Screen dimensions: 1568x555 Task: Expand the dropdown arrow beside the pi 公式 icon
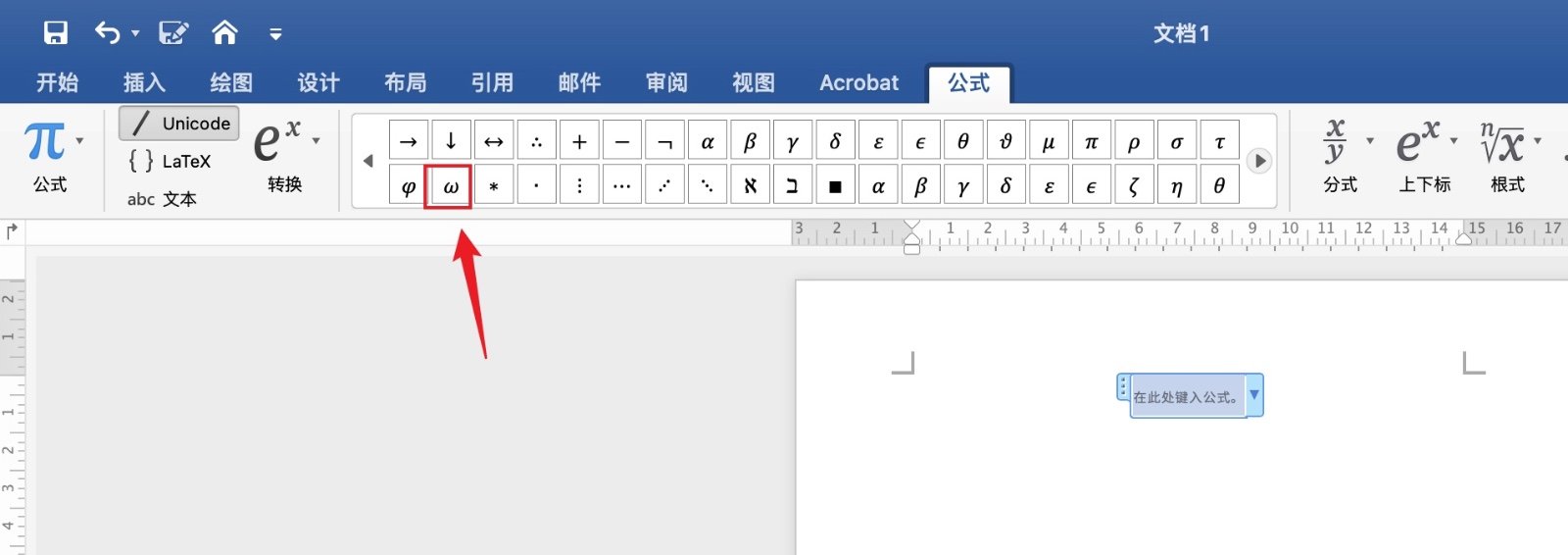click(79, 141)
